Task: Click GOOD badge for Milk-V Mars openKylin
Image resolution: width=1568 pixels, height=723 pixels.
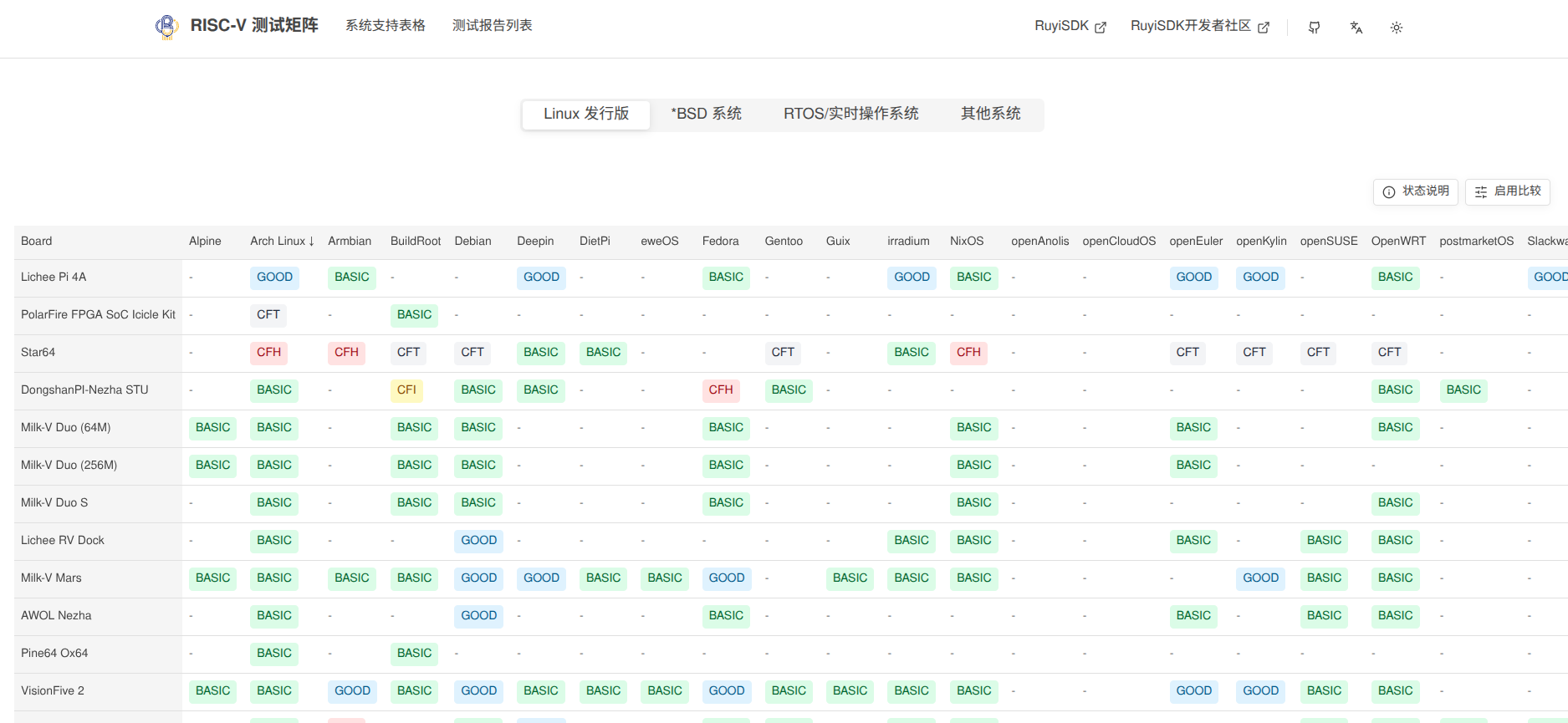Action: pos(1261,578)
